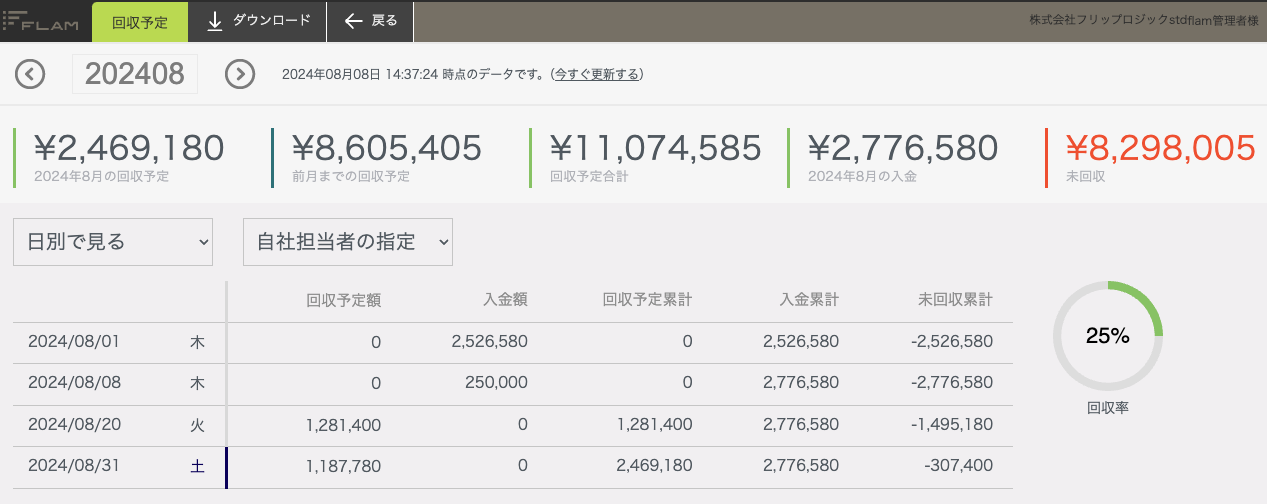Click the 1,281,400 回収予定額 cell
The height and width of the screenshot is (504, 1267).
click(343, 425)
